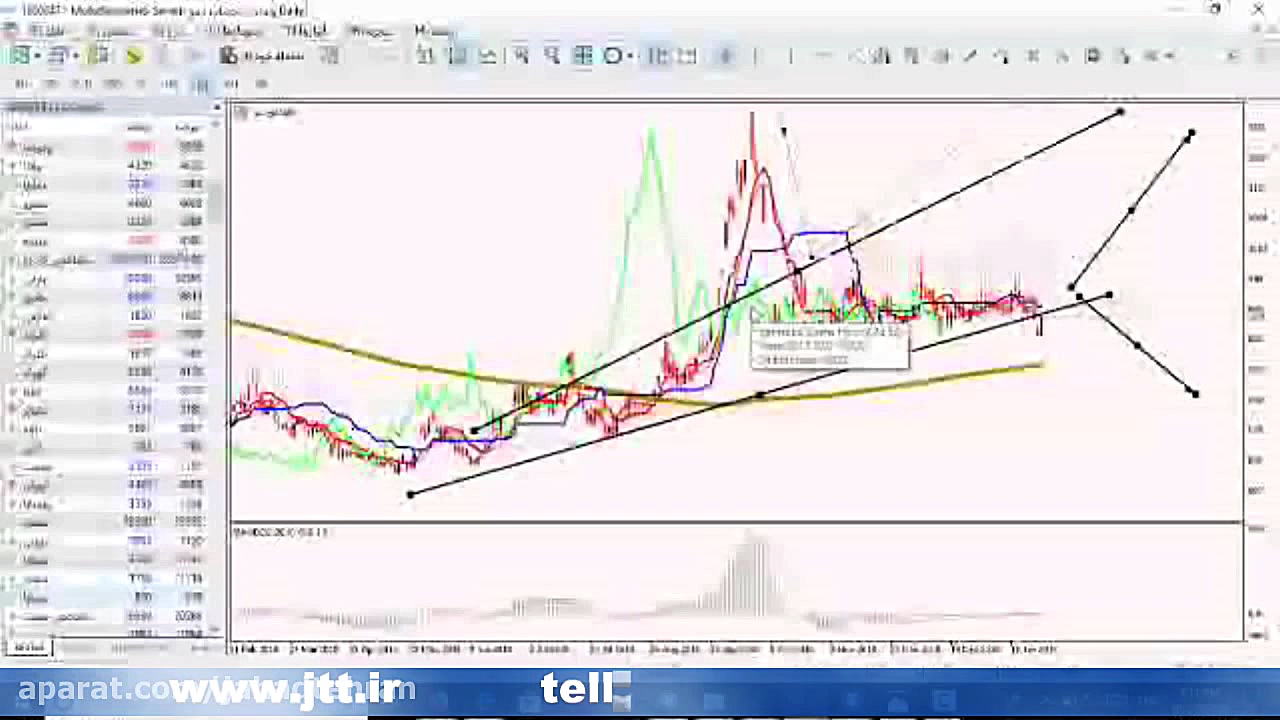Switch chart to H4 timeframe
Image resolution: width=1280 pixels, height=720 pixels.
click(x=170, y=84)
